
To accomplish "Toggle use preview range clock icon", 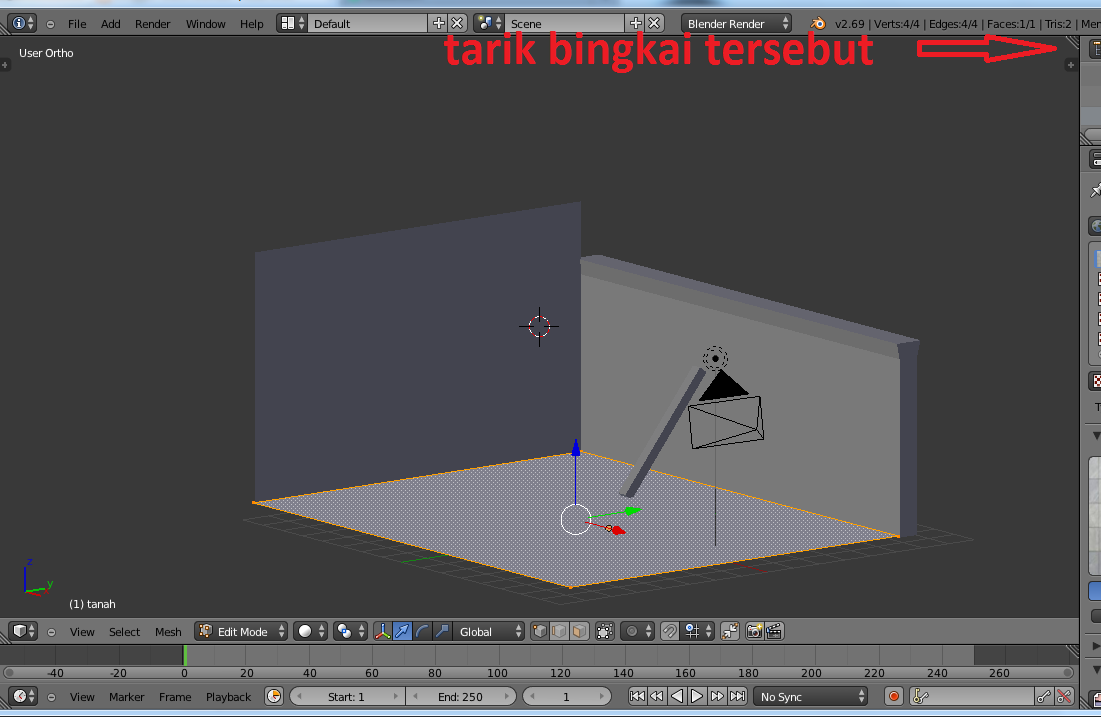I will [274, 696].
